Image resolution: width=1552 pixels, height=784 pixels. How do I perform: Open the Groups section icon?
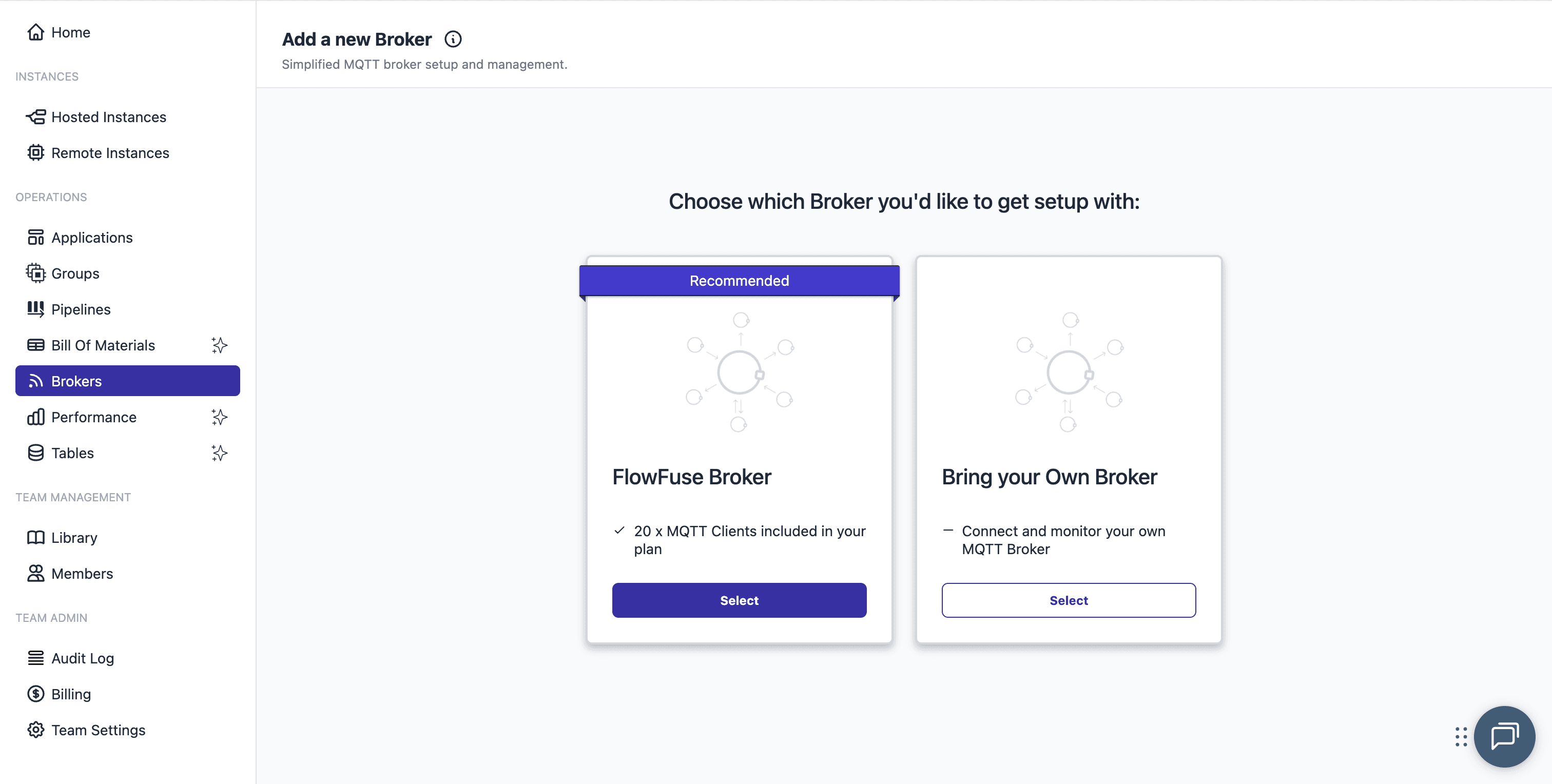pos(35,273)
